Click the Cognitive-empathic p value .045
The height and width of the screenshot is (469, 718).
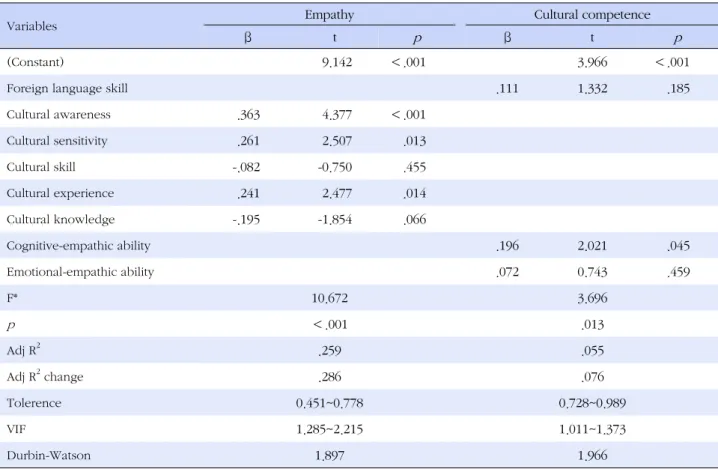tap(678, 246)
